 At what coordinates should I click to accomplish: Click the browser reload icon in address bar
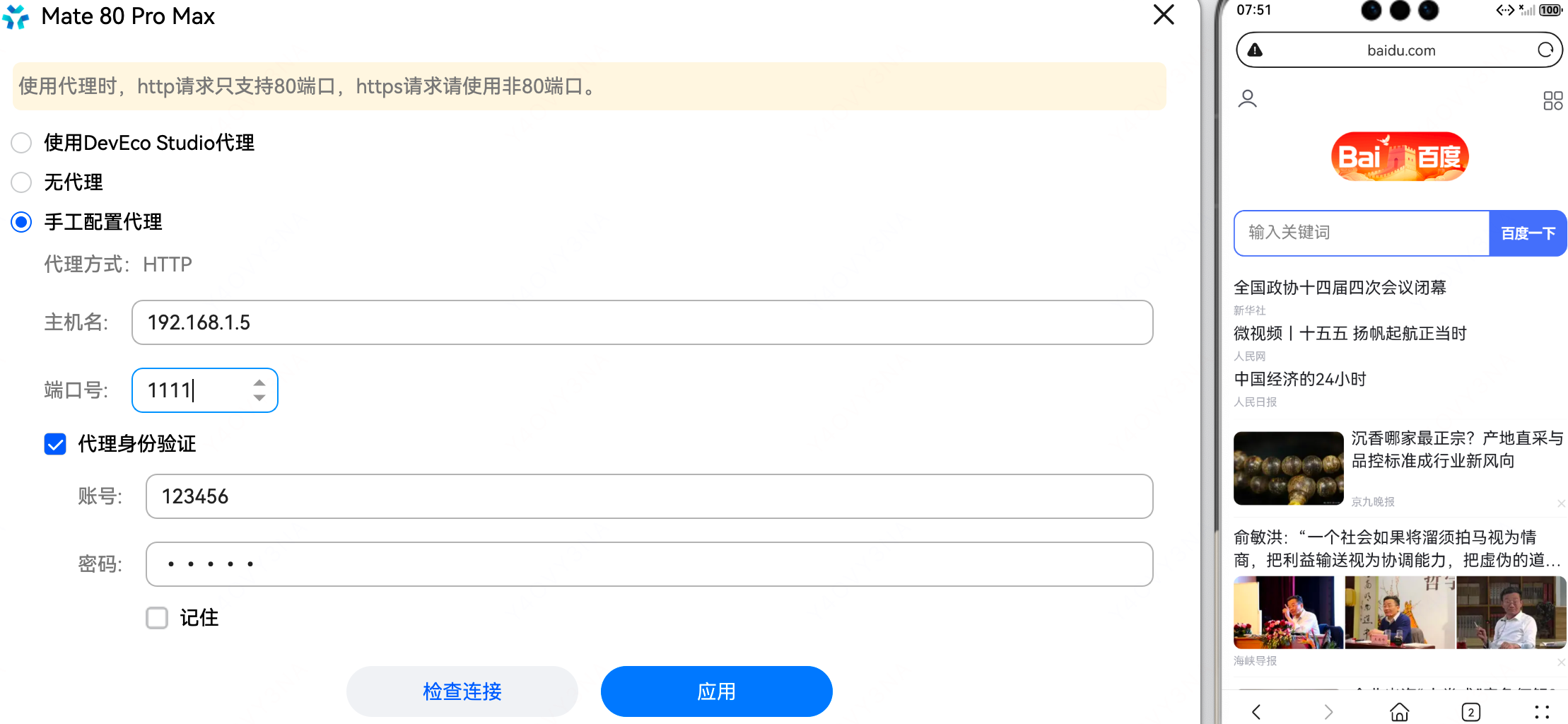pos(1545,50)
